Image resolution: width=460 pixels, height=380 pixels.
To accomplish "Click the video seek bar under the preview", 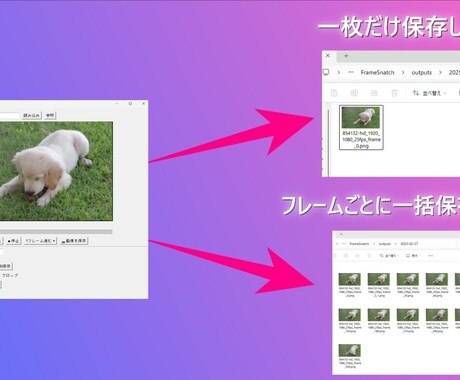I will 56,232.
